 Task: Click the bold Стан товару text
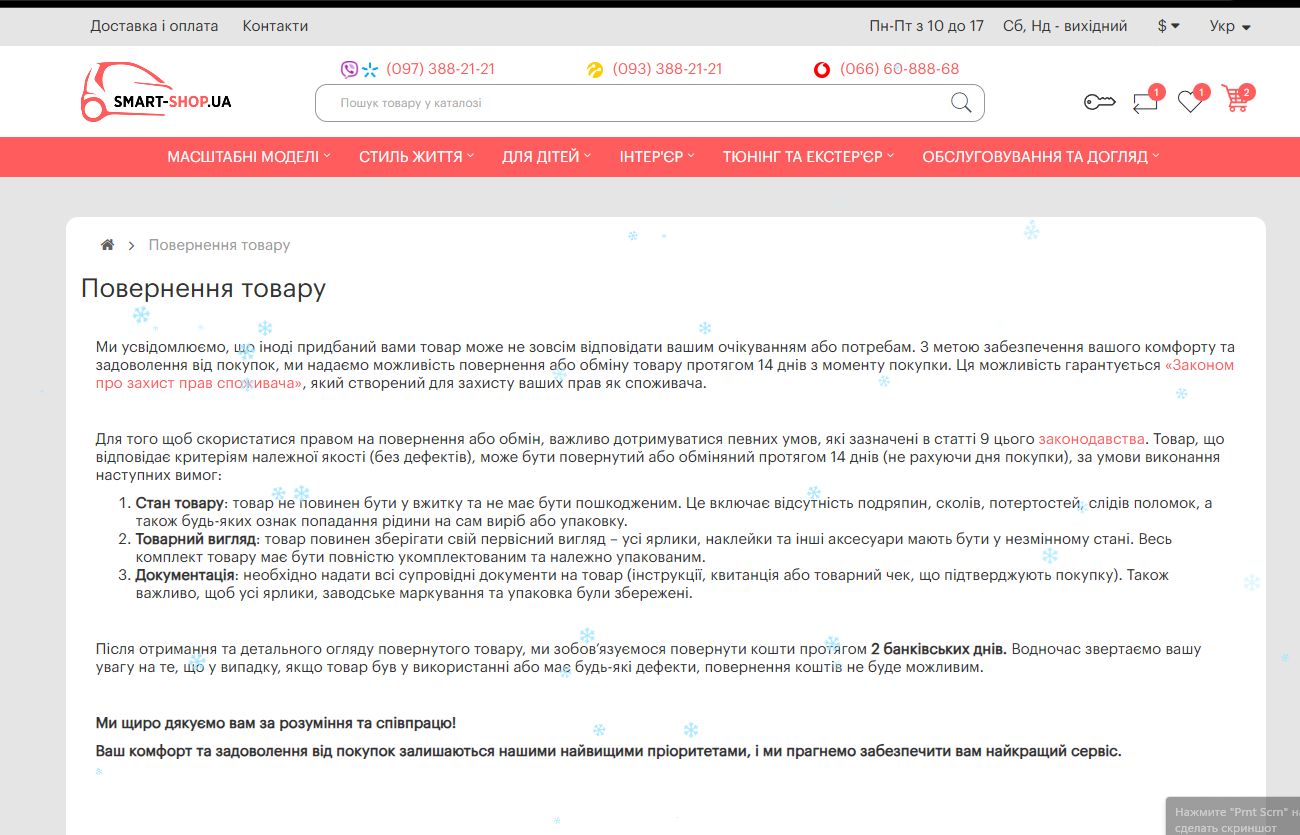click(x=179, y=503)
